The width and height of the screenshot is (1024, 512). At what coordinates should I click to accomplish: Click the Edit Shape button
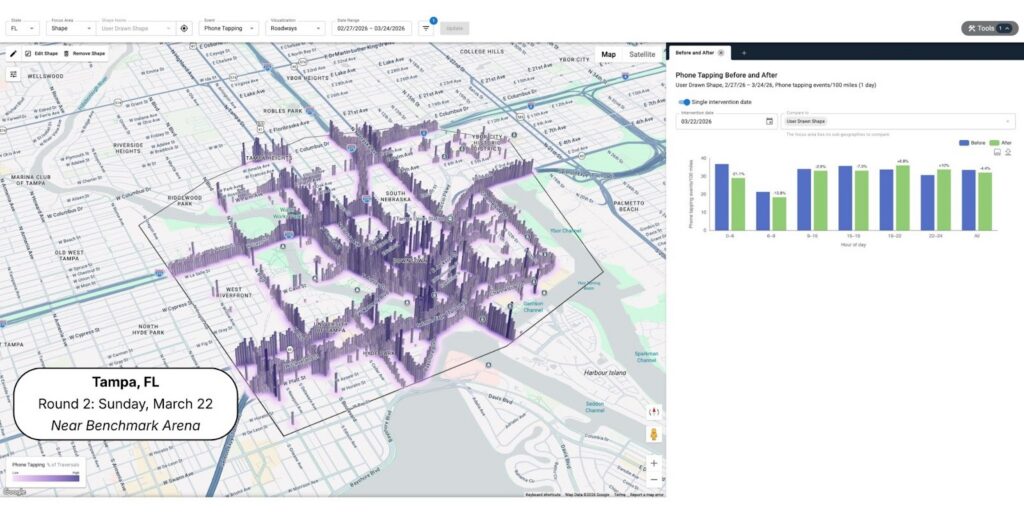click(41, 53)
